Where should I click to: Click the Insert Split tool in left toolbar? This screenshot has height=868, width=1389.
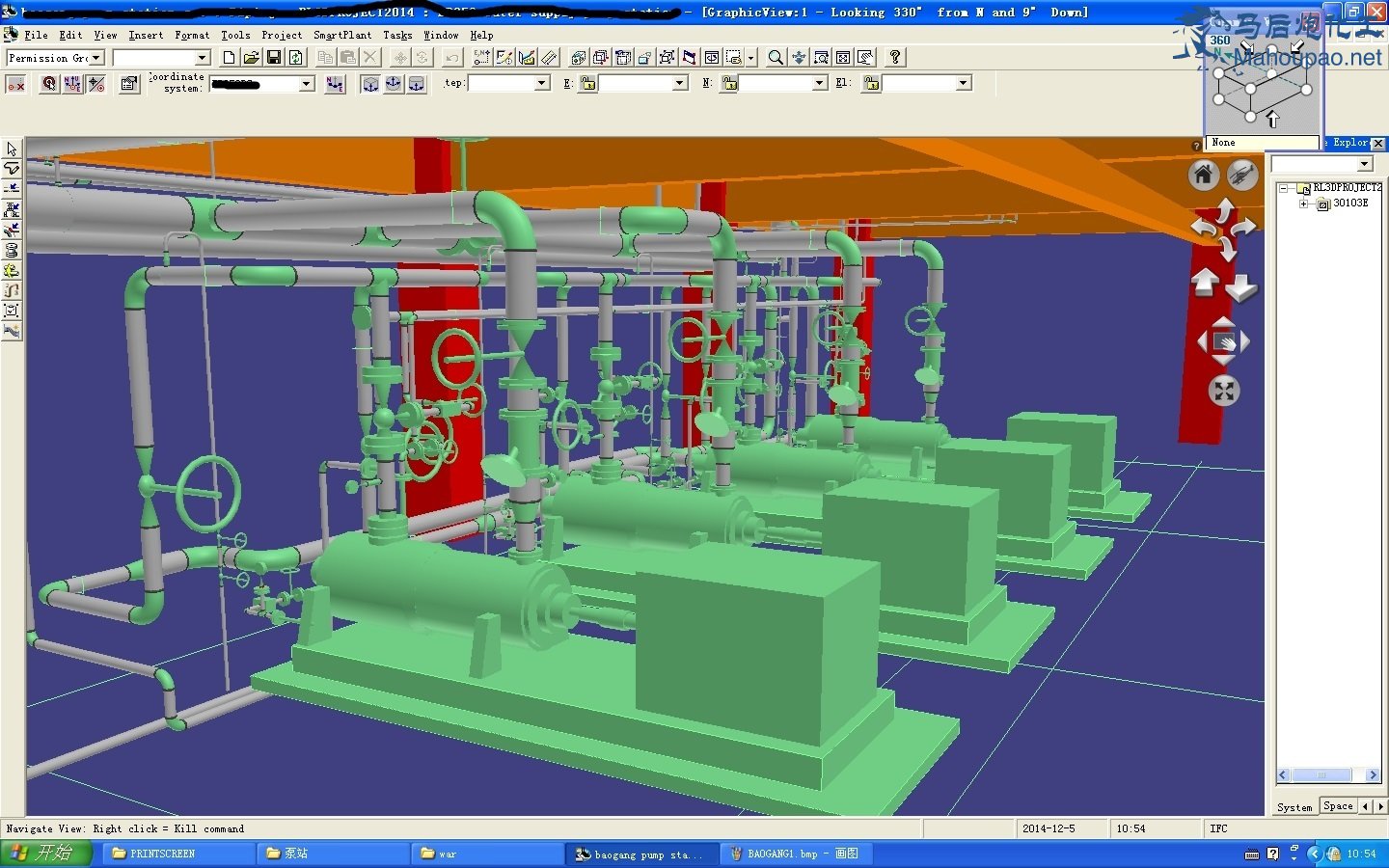12,189
